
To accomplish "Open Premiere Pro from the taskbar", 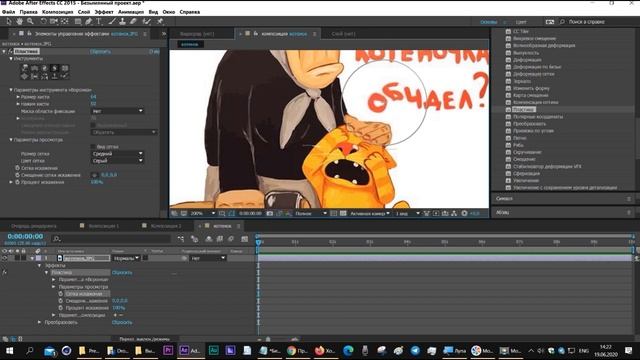I will (x=168, y=350).
